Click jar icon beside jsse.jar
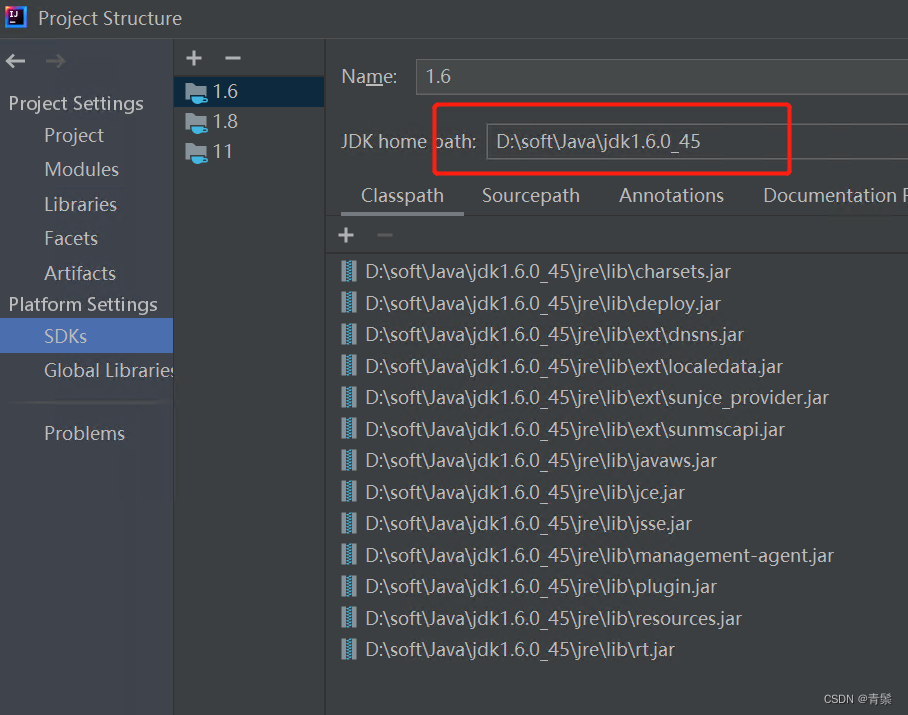The width and height of the screenshot is (908, 715). (349, 523)
